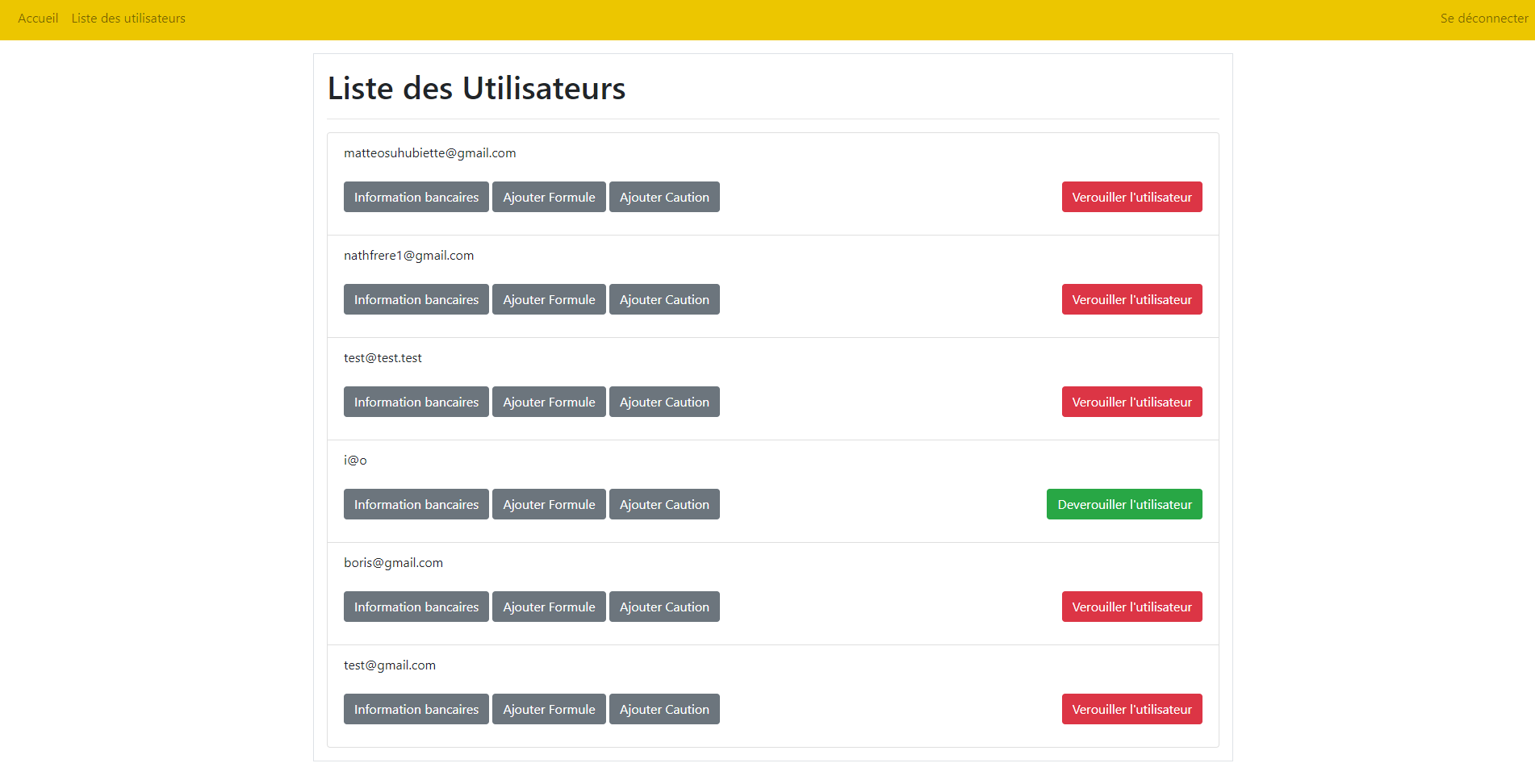The height and width of the screenshot is (784, 1535).
Task: Click Se déconnecter link
Action: click(1484, 18)
